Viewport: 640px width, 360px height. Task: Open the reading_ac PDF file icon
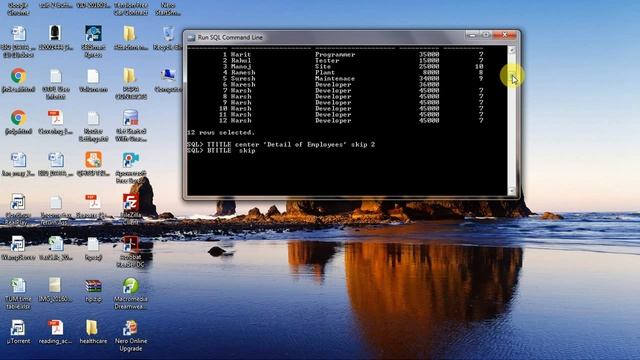[55, 331]
